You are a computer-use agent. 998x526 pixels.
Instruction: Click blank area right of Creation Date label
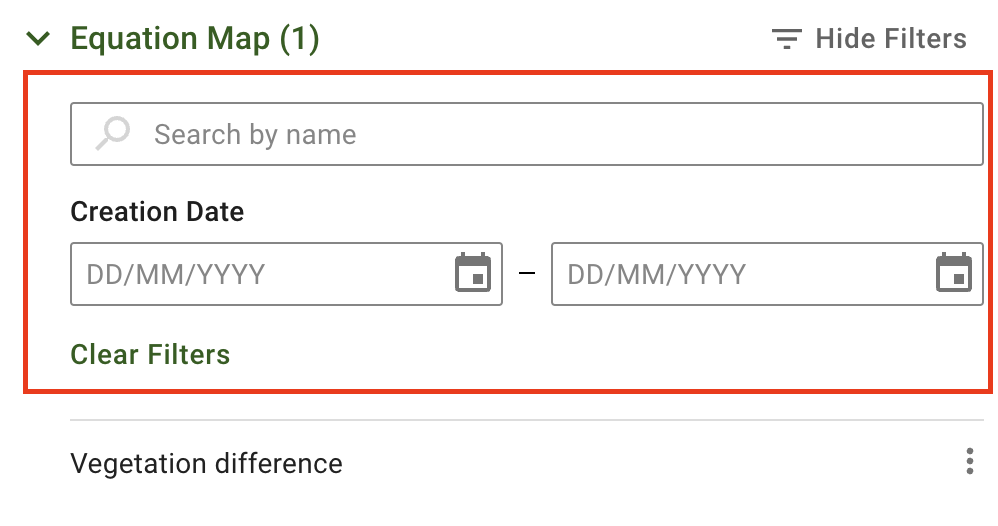click(x=600, y=212)
